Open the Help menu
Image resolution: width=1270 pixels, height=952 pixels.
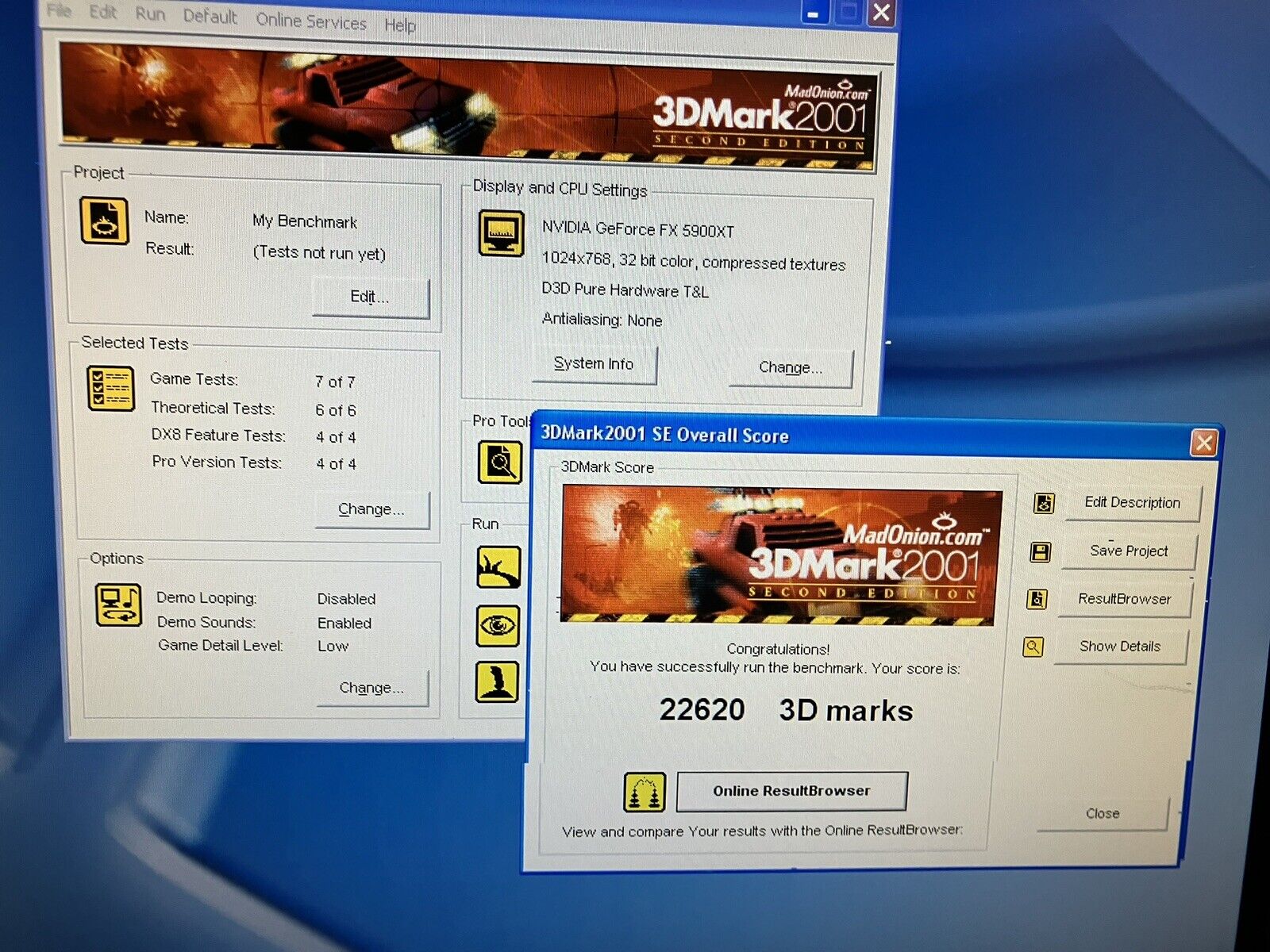tap(400, 25)
